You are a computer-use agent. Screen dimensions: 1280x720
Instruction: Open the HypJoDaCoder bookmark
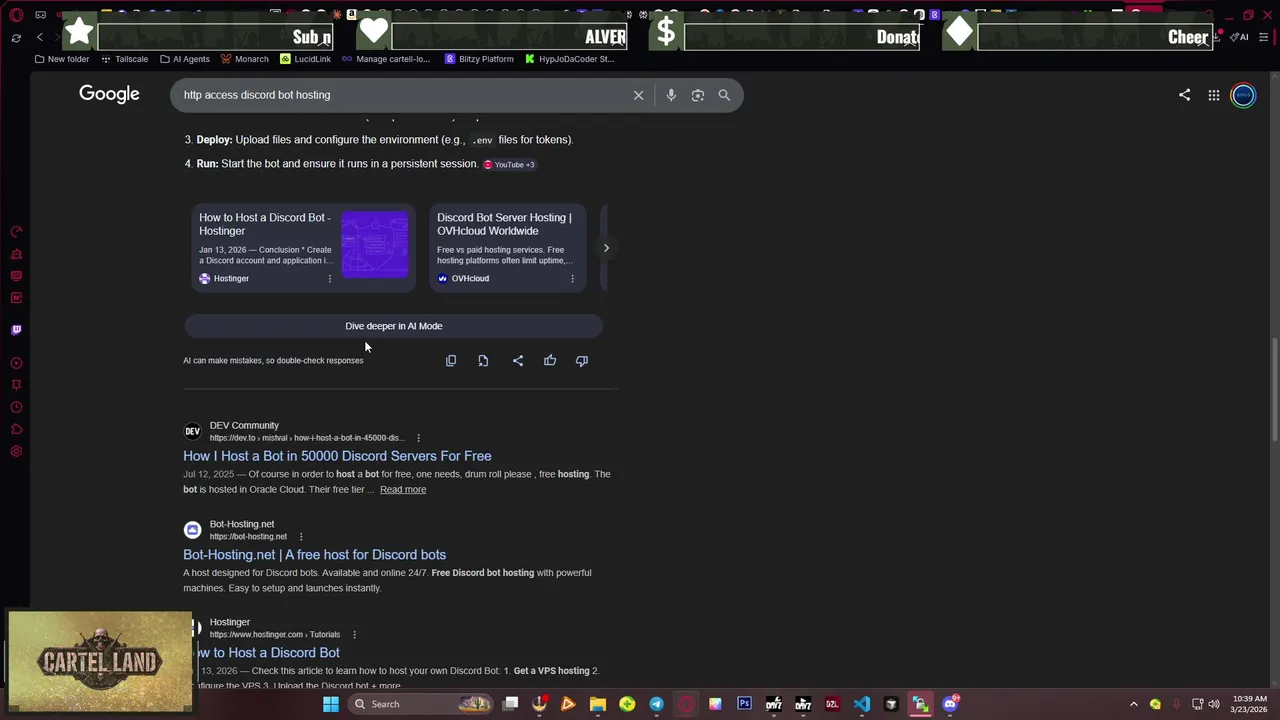point(569,59)
